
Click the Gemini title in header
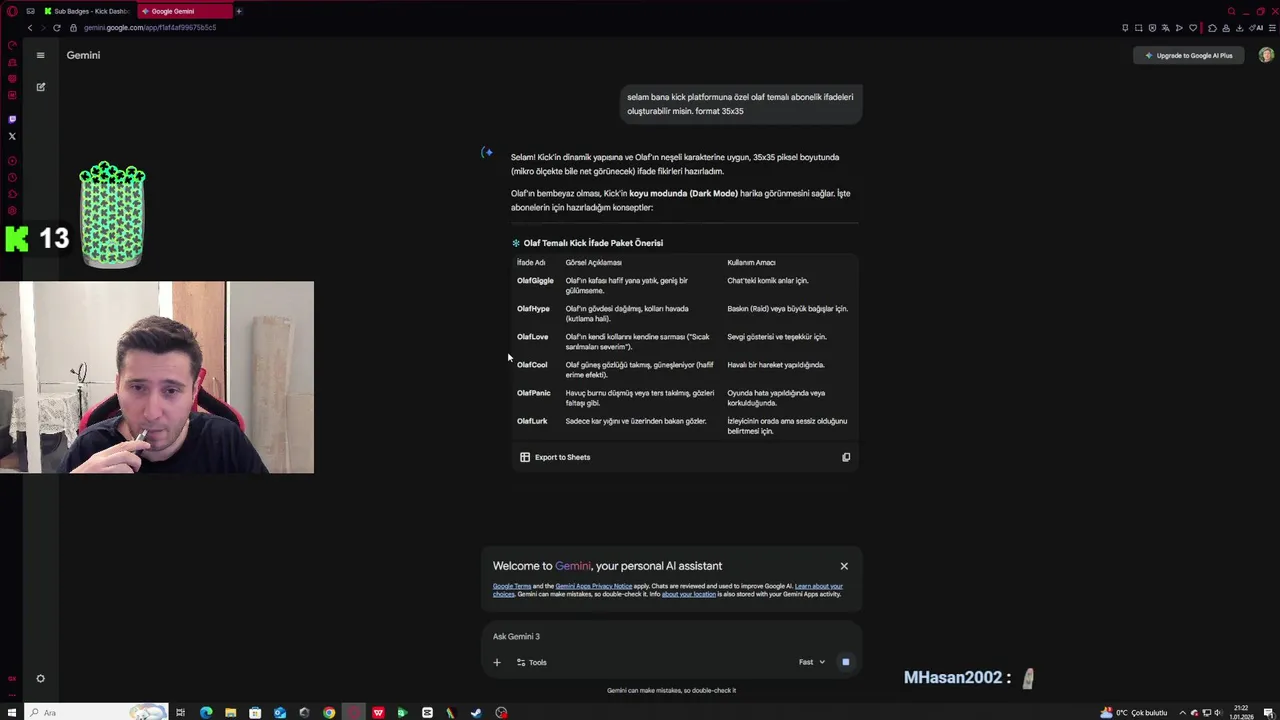coord(83,55)
